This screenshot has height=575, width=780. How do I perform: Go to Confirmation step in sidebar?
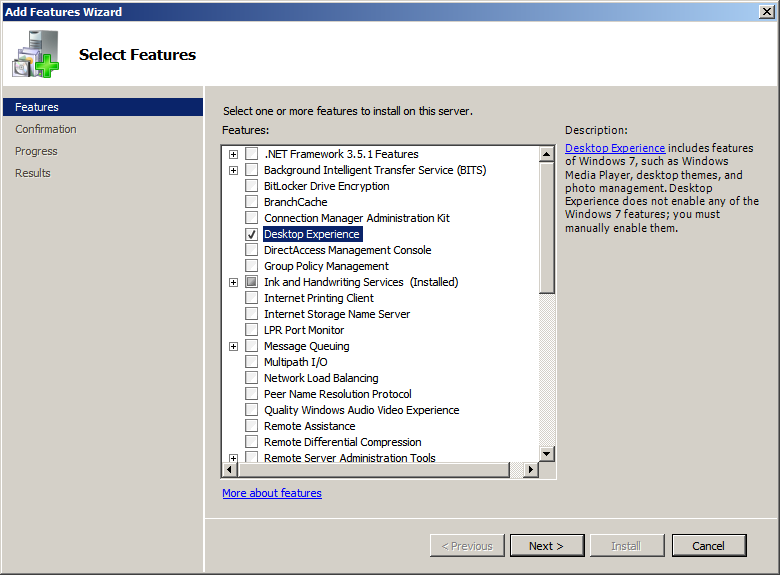(x=46, y=129)
